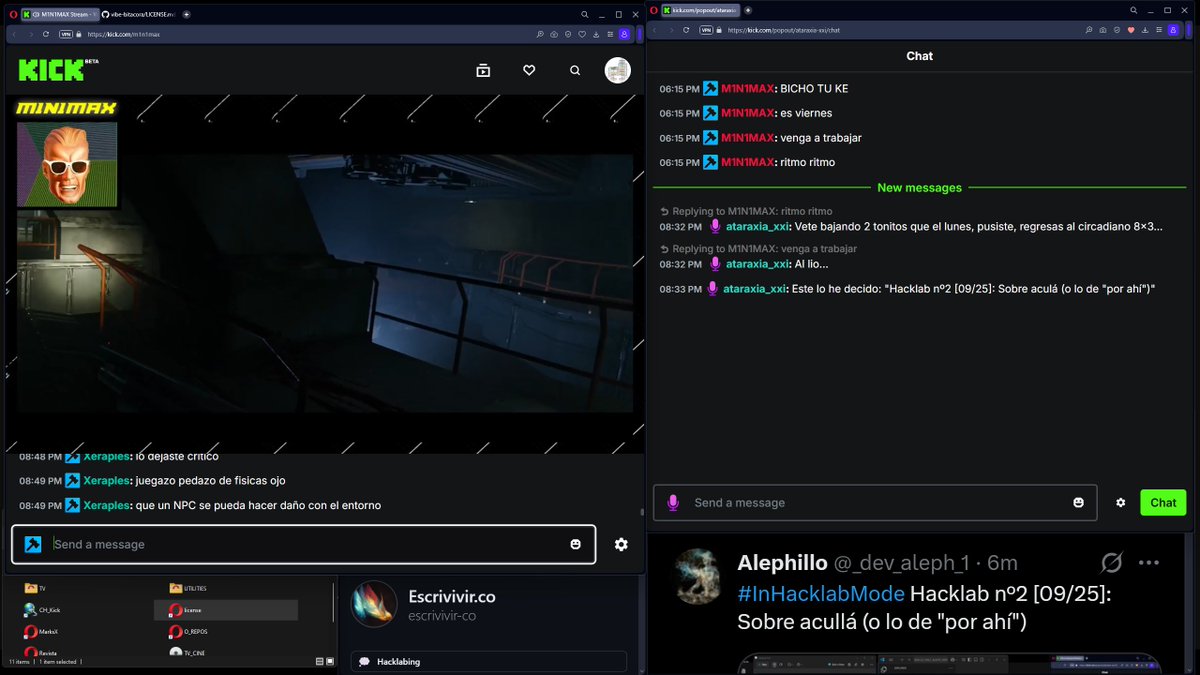Reload the kick.com/m1n1max page
The width and height of the screenshot is (1200, 675).
(46, 34)
